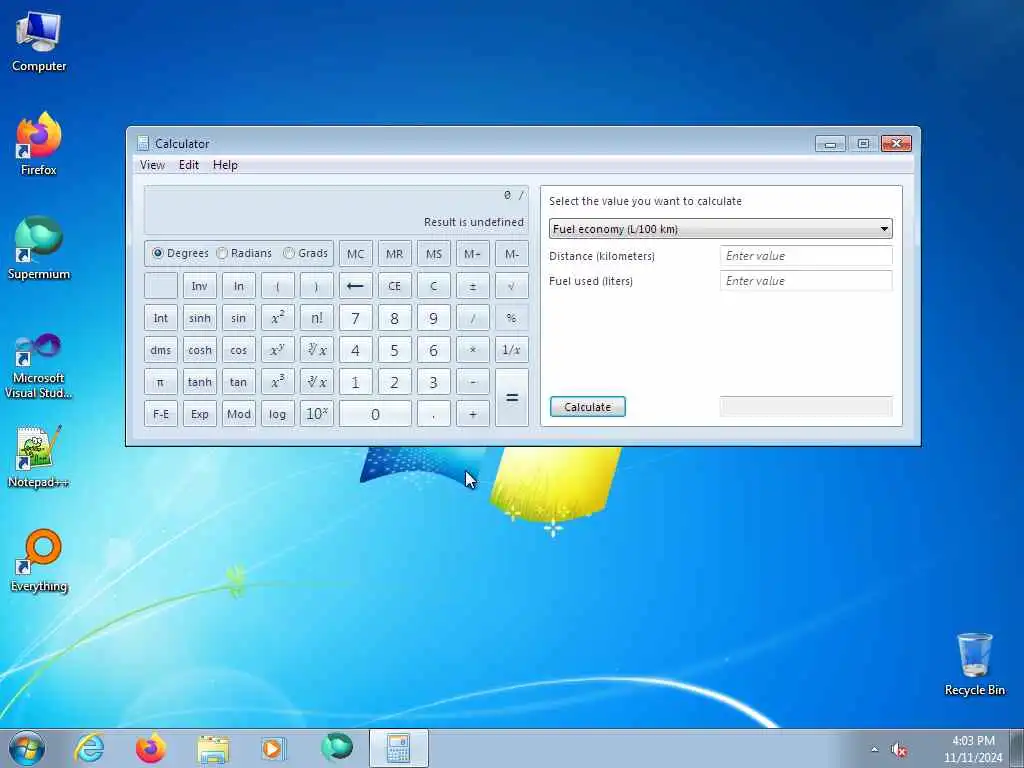Click the MR memory recall button

394,254
